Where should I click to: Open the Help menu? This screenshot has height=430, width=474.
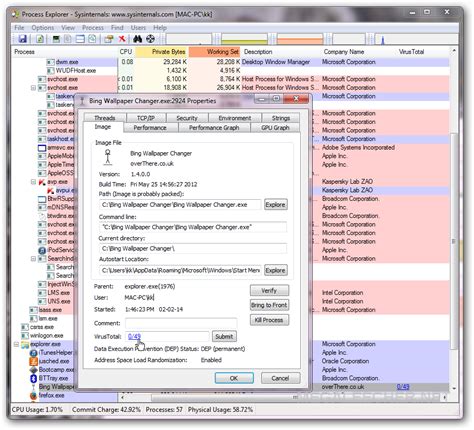click(x=160, y=28)
